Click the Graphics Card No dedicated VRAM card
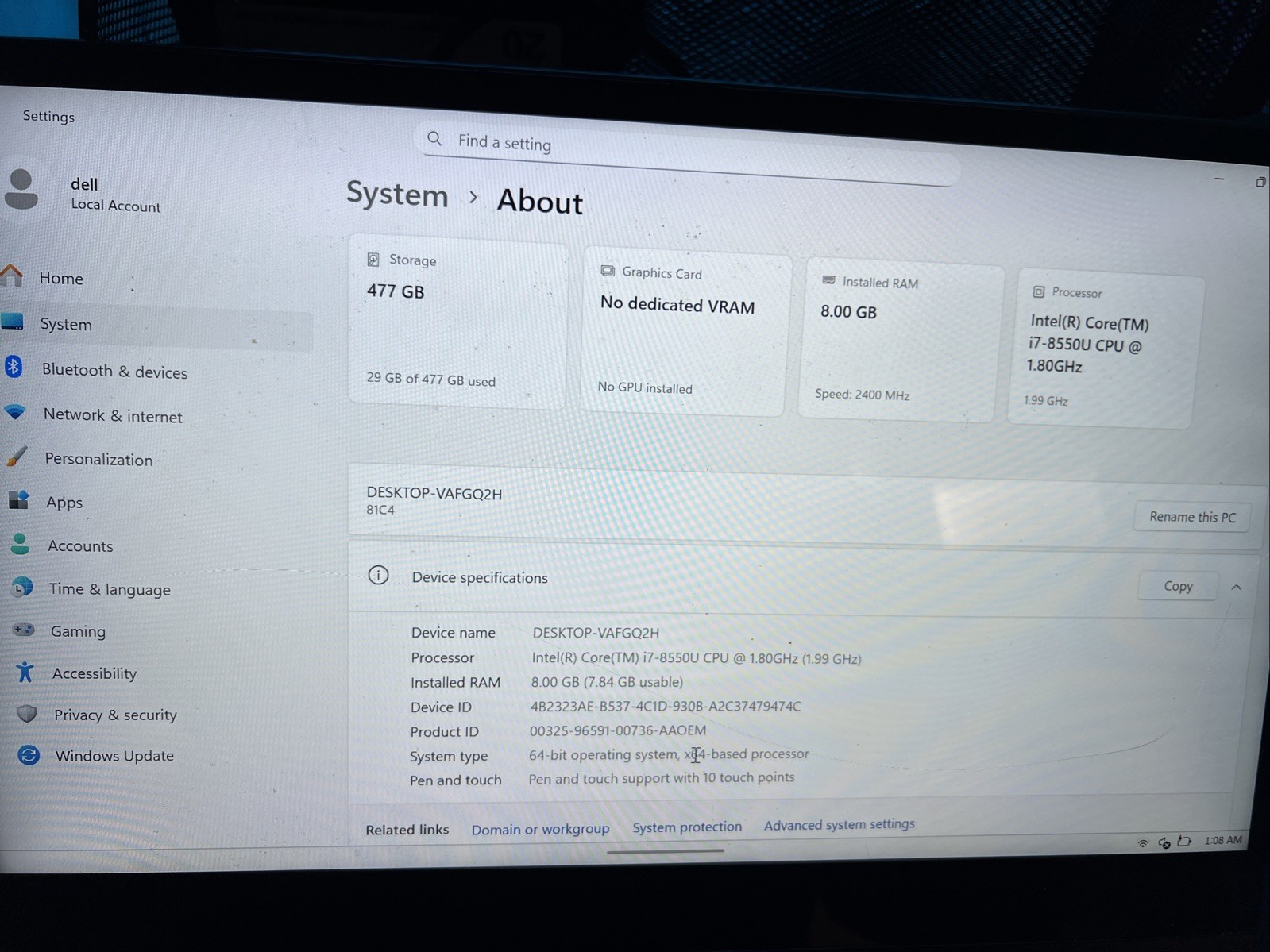The width and height of the screenshot is (1270, 952). [x=685, y=330]
